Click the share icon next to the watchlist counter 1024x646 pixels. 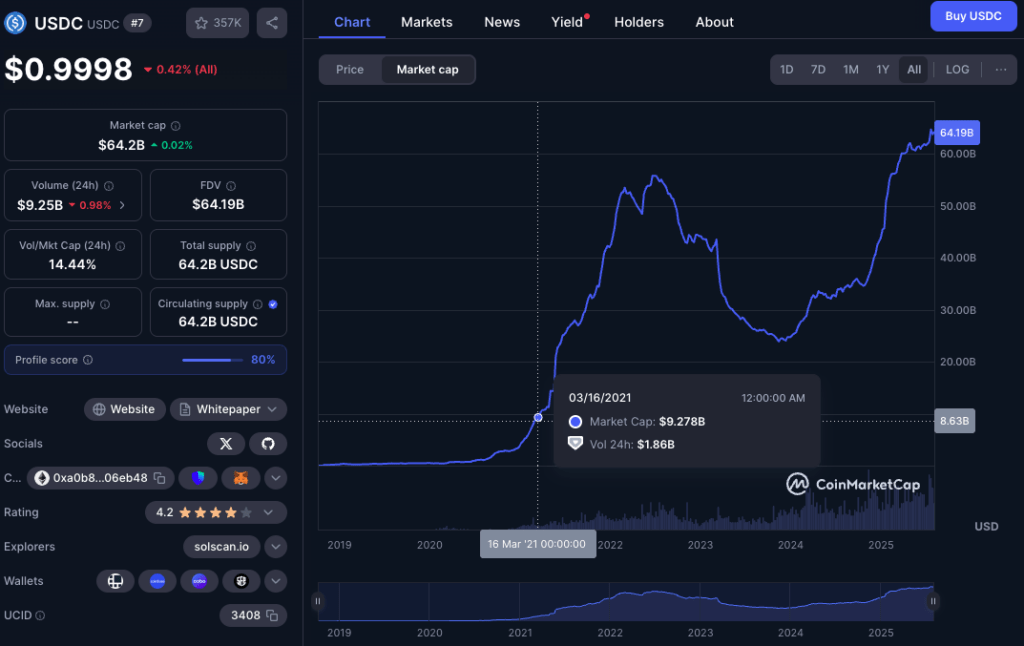click(x=271, y=22)
